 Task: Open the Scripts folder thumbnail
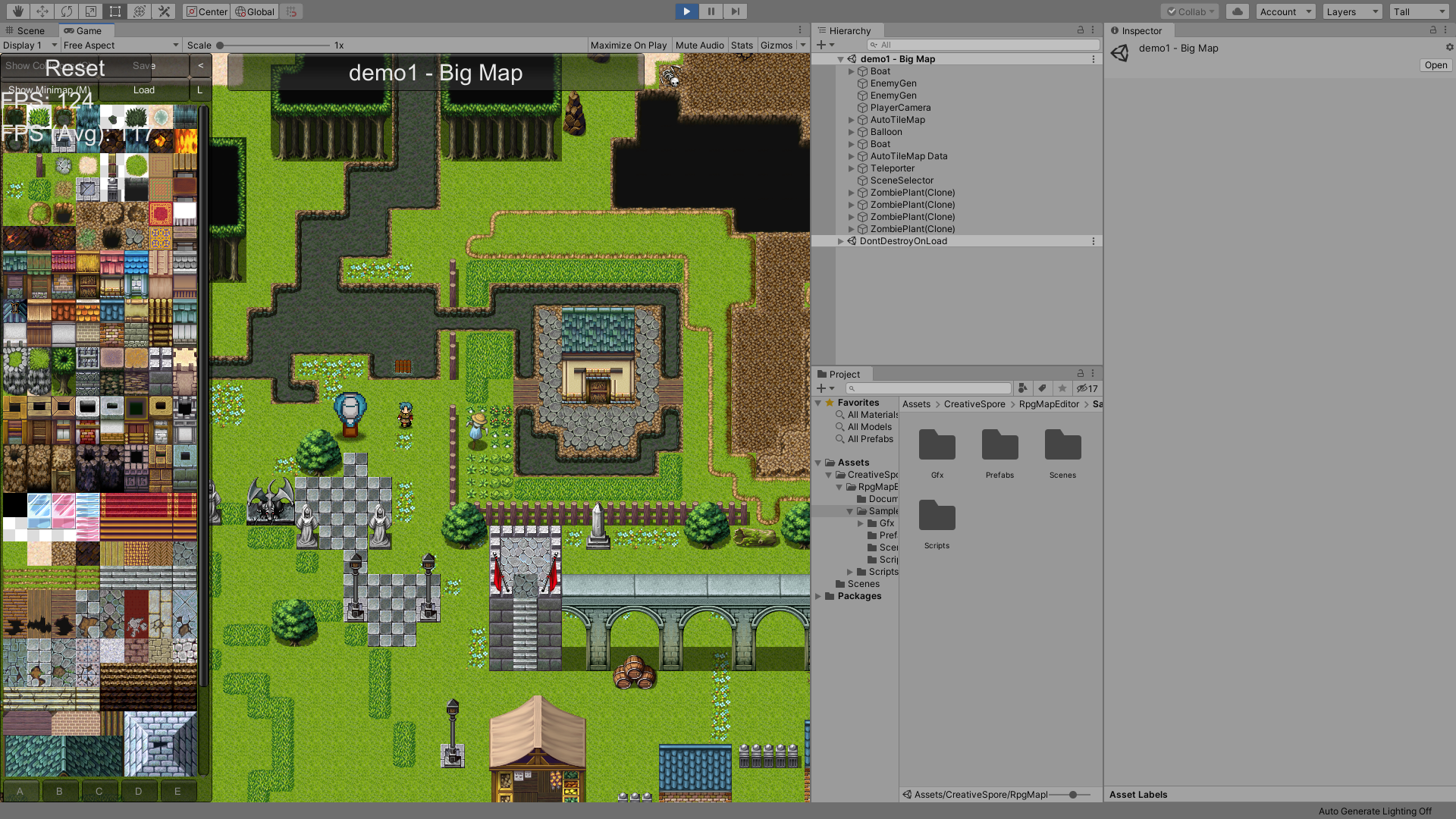coord(937,516)
